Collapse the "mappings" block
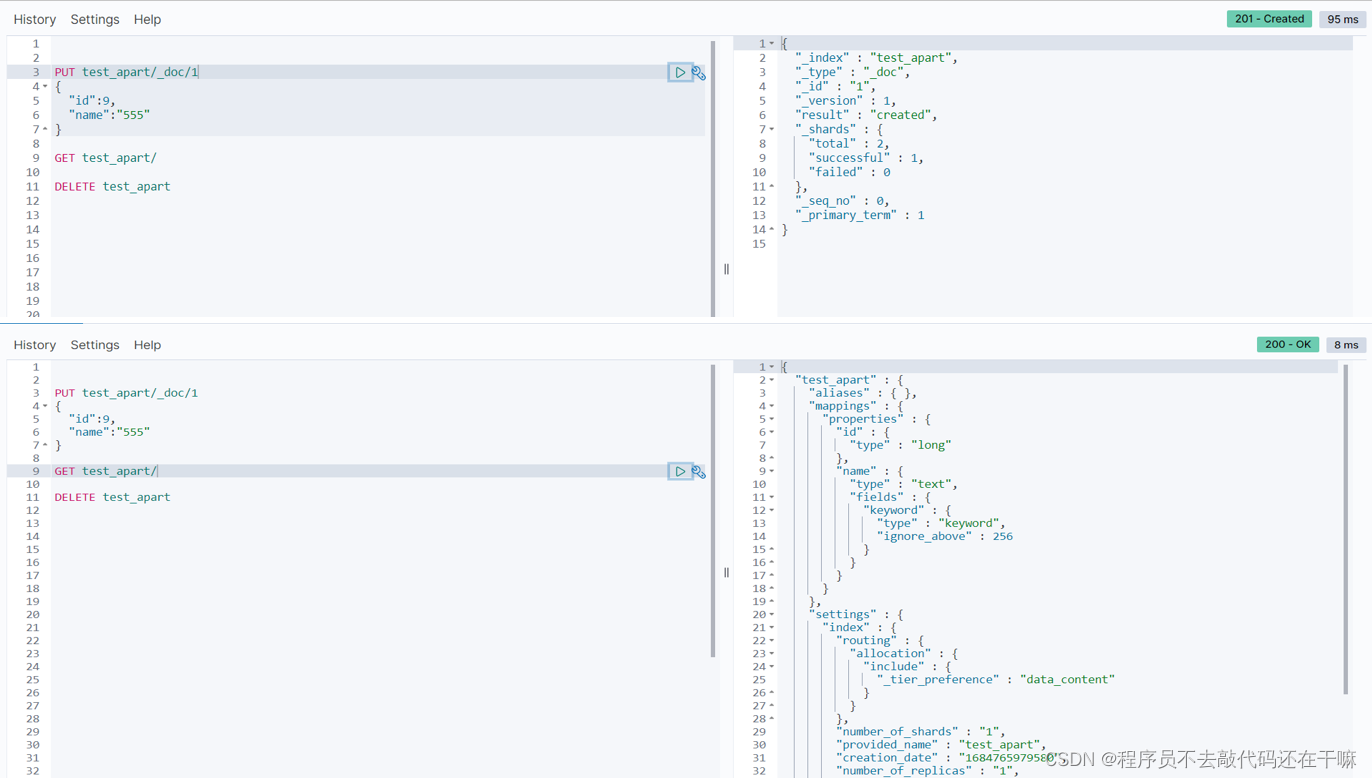 (772, 406)
